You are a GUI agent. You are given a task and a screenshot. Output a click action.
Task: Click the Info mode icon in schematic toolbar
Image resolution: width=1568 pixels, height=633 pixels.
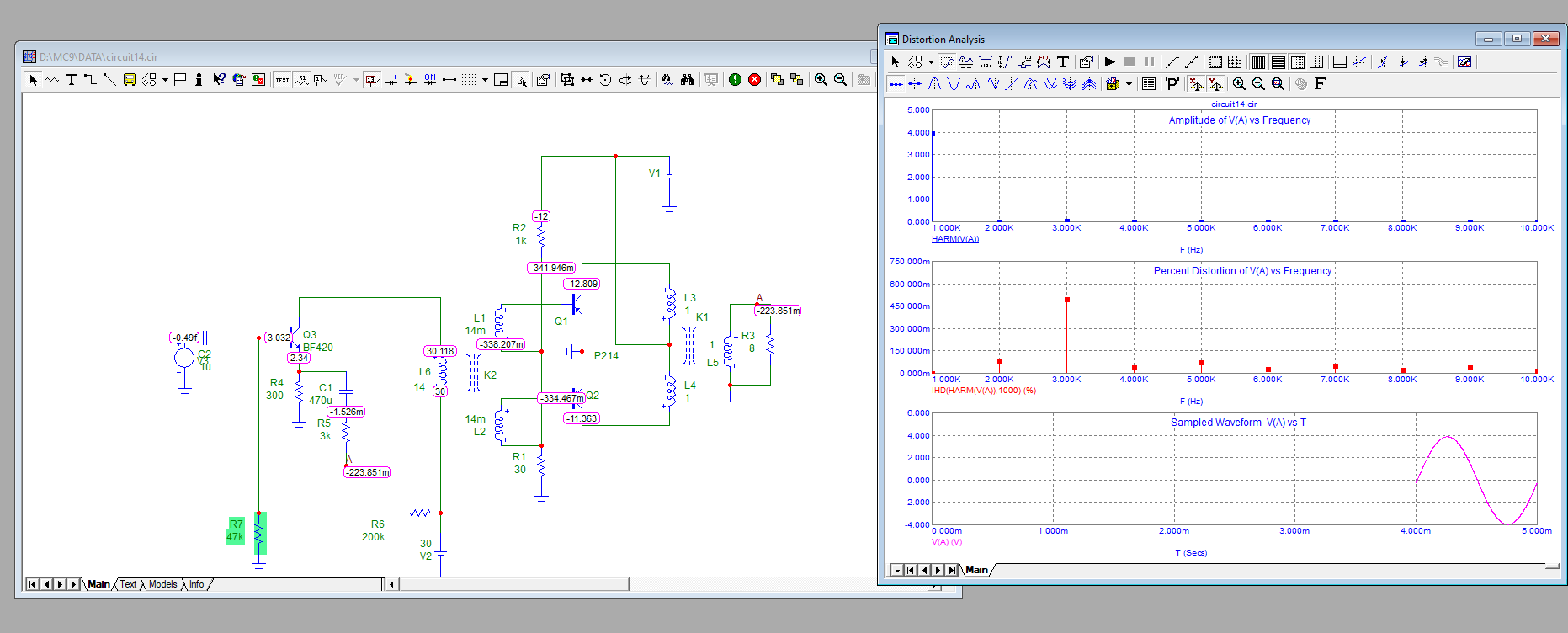199,80
